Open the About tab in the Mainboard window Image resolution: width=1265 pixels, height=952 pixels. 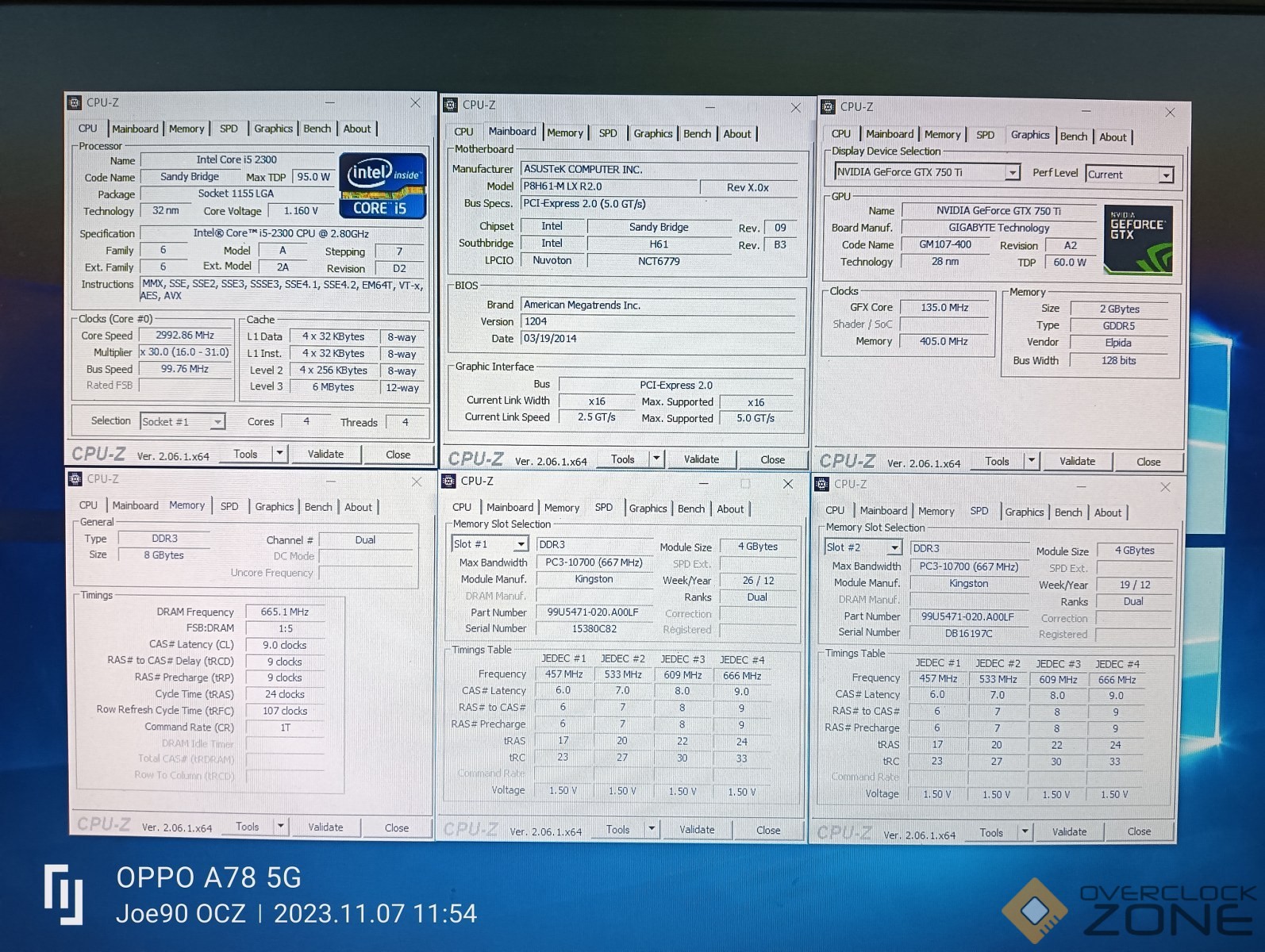pyautogui.click(x=737, y=134)
